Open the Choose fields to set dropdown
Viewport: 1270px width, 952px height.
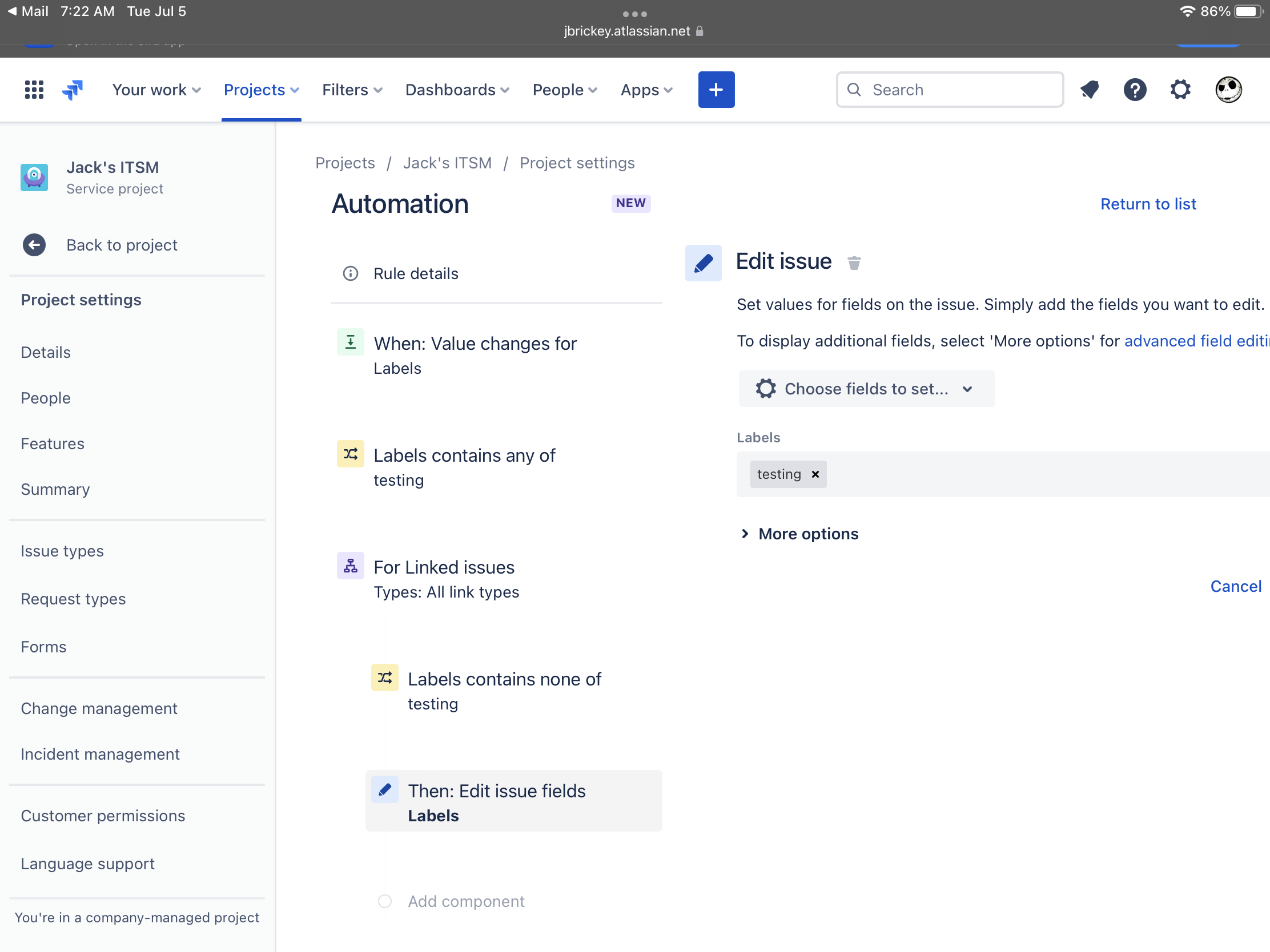tap(866, 389)
